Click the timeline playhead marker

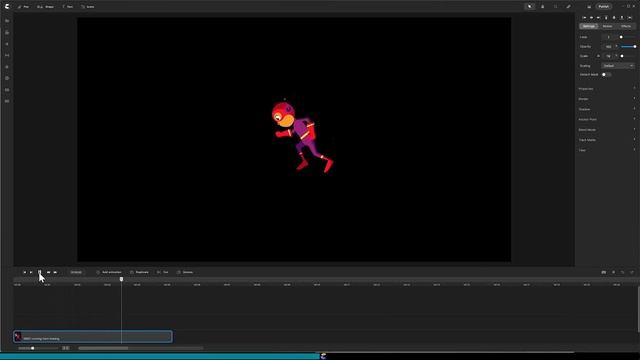point(121,279)
